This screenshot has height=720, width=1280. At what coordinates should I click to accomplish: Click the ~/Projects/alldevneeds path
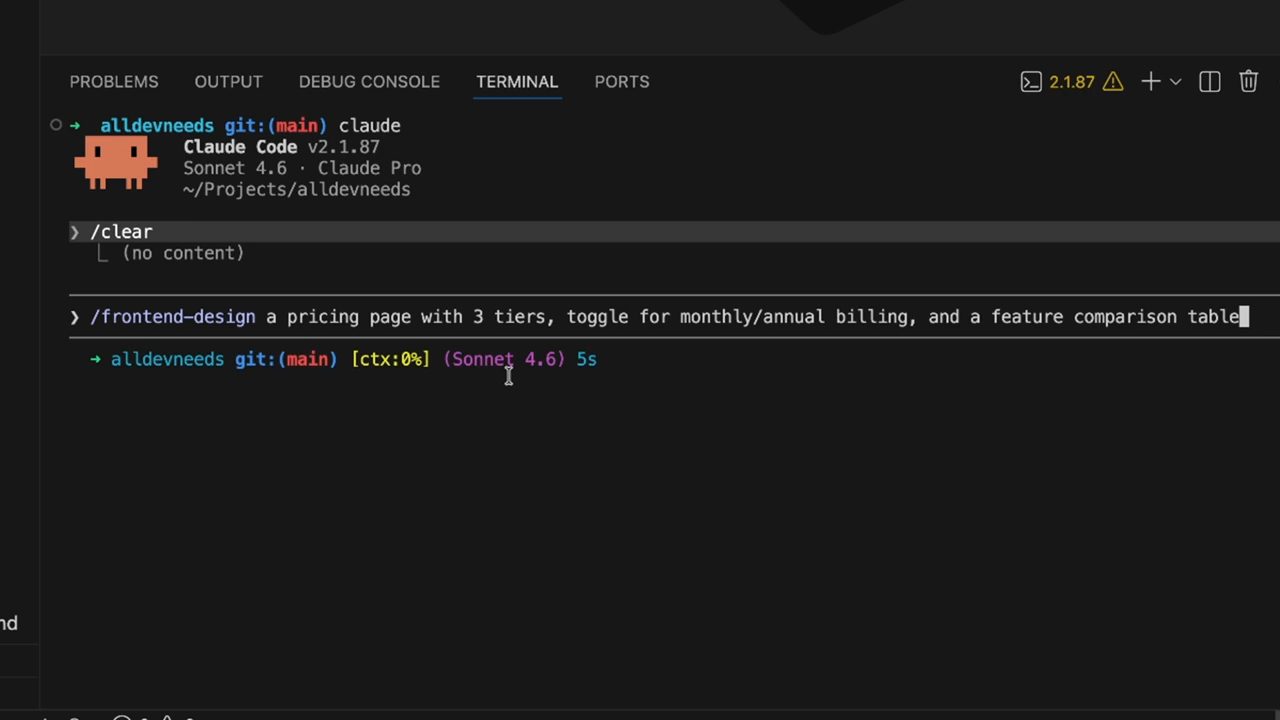(296, 189)
